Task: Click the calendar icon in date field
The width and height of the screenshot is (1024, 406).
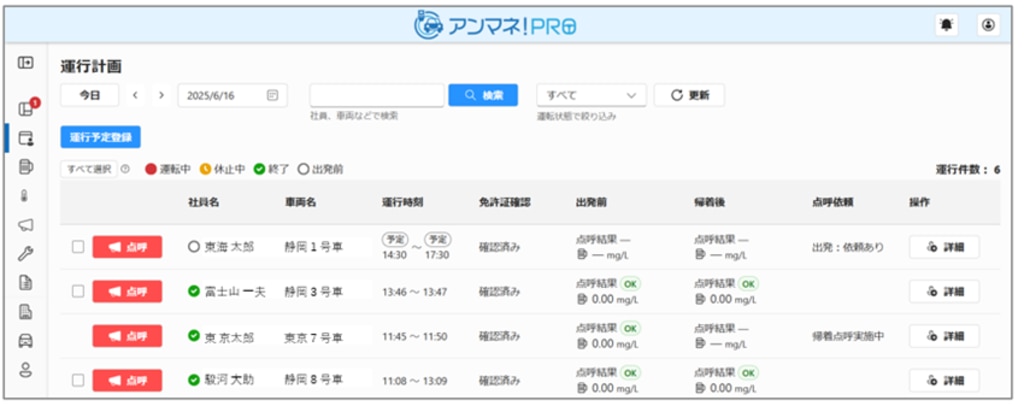Action: [272, 95]
